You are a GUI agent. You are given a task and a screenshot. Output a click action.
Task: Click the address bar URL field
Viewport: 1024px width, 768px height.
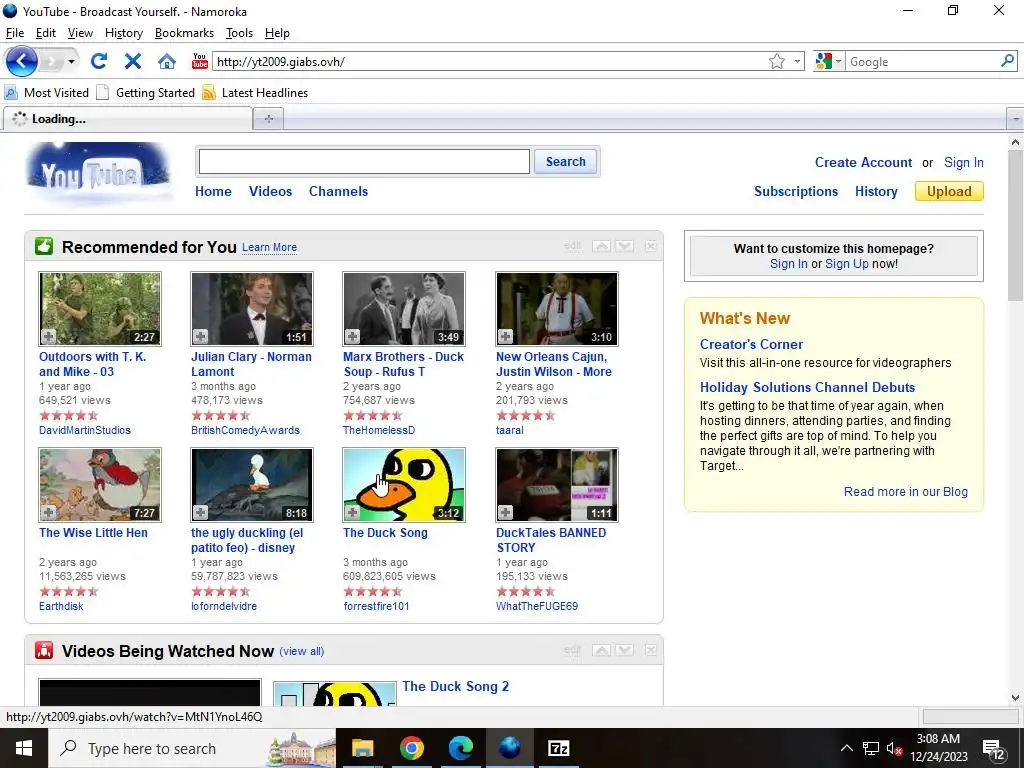(x=490, y=61)
